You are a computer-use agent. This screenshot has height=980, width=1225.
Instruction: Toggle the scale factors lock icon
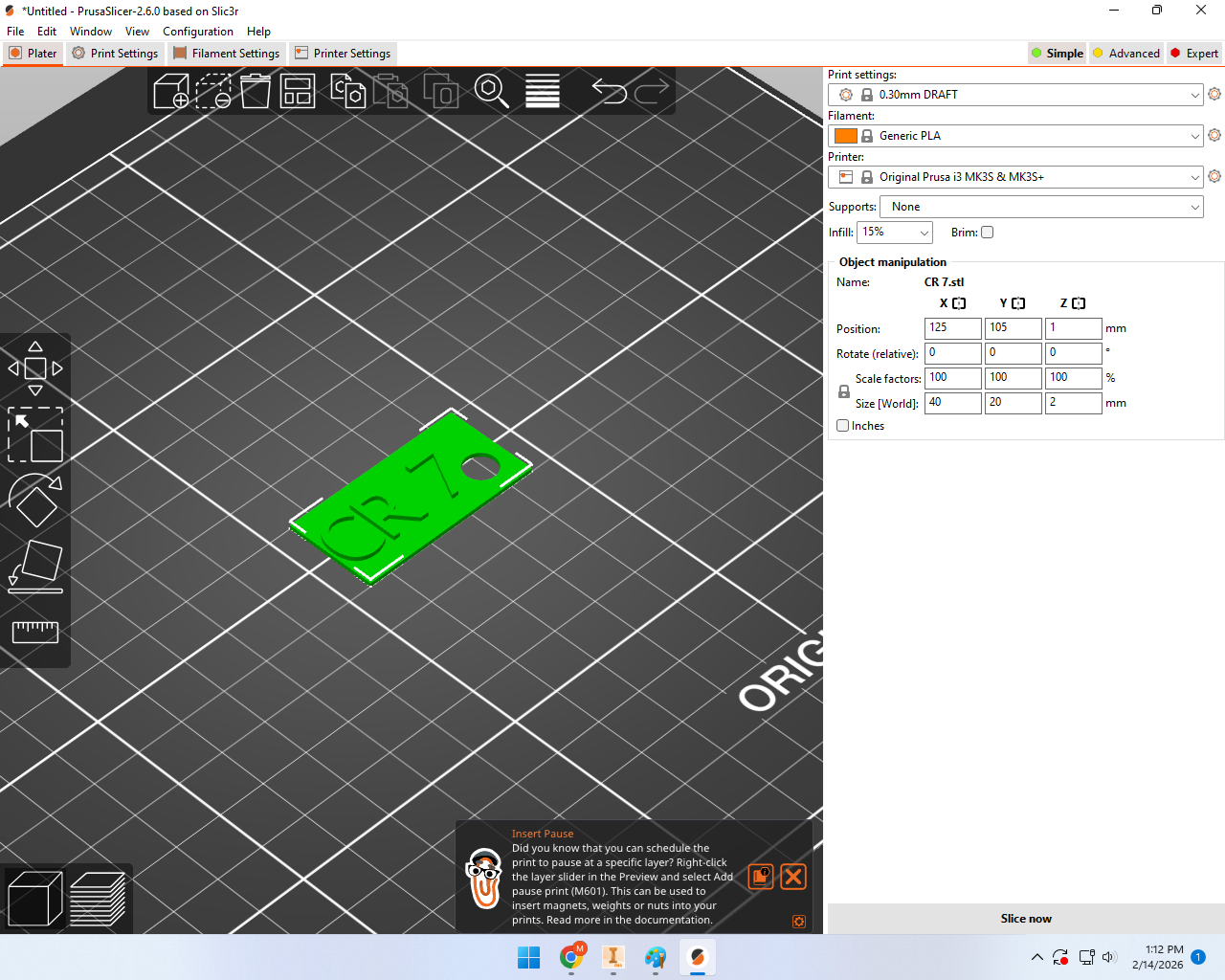point(844,391)
